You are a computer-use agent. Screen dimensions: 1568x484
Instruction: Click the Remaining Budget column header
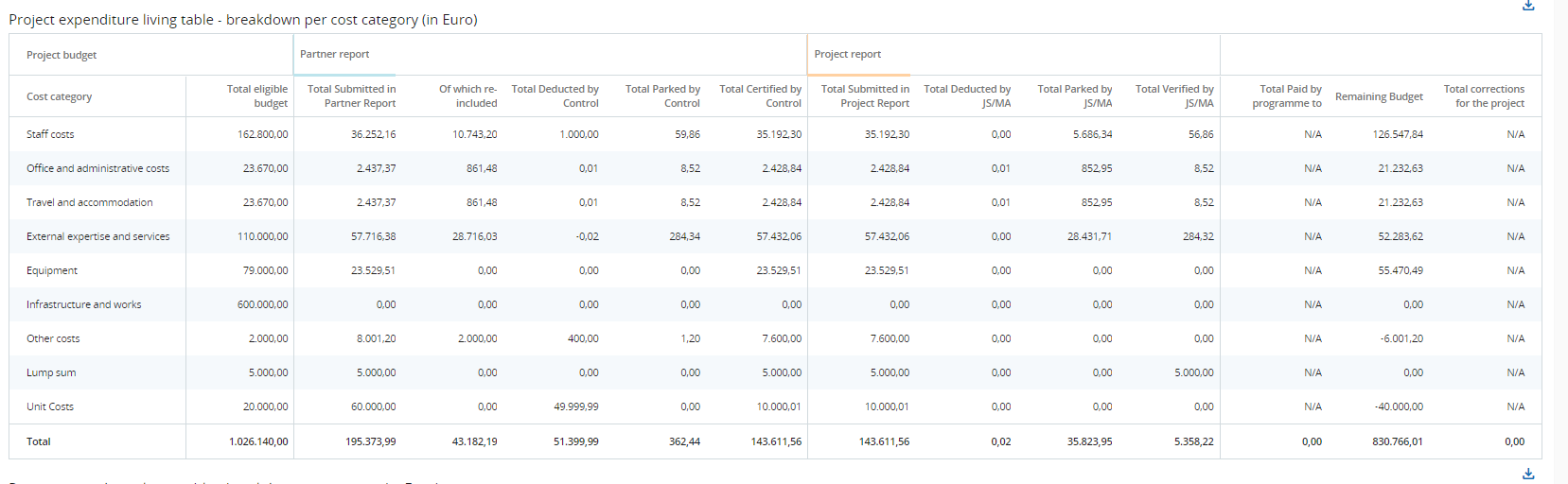pyautogui.click(x=1379, y=96)
